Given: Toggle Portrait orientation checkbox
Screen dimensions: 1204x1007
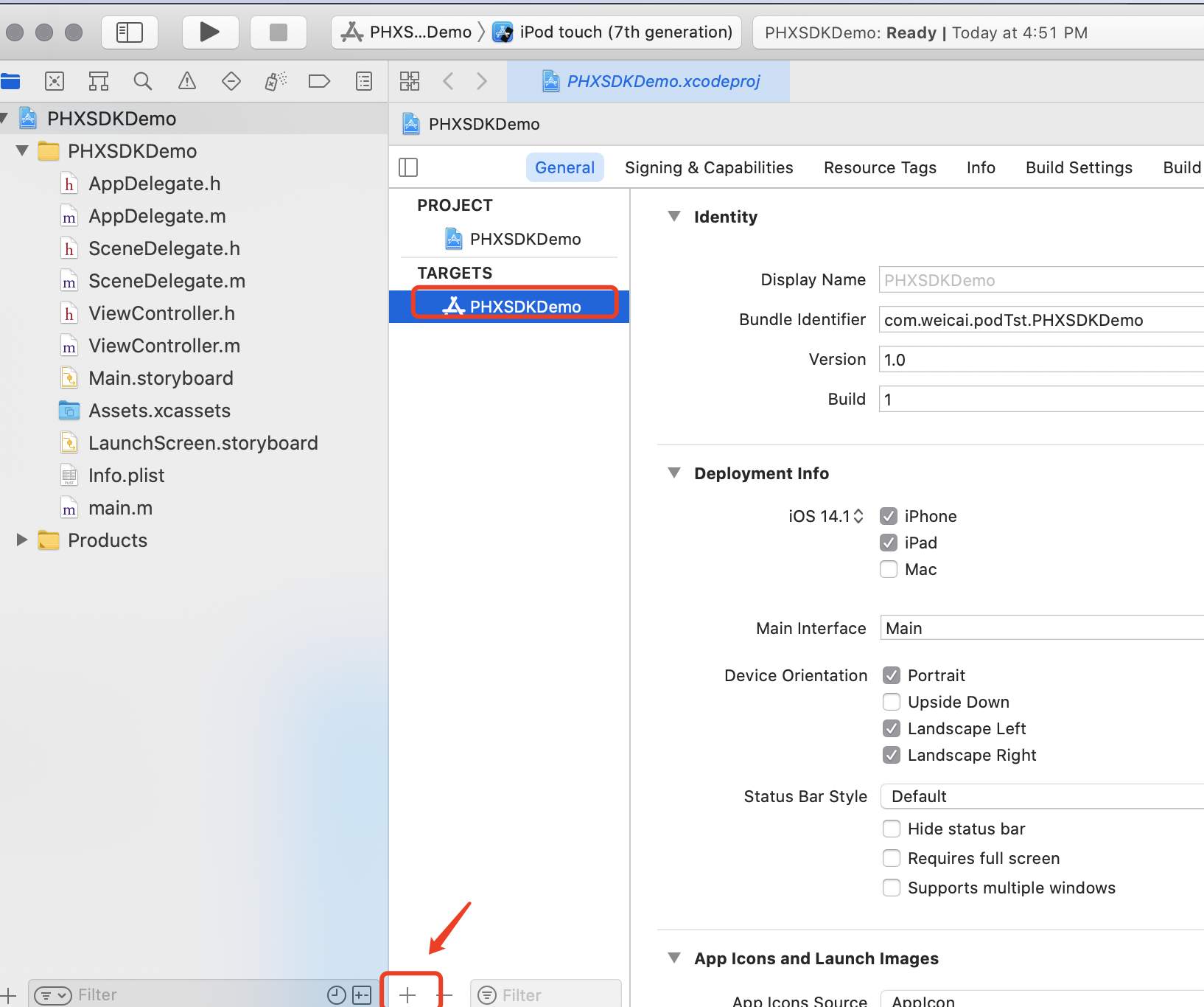Looking at the screenshot, I should click(x=892, y=675).
